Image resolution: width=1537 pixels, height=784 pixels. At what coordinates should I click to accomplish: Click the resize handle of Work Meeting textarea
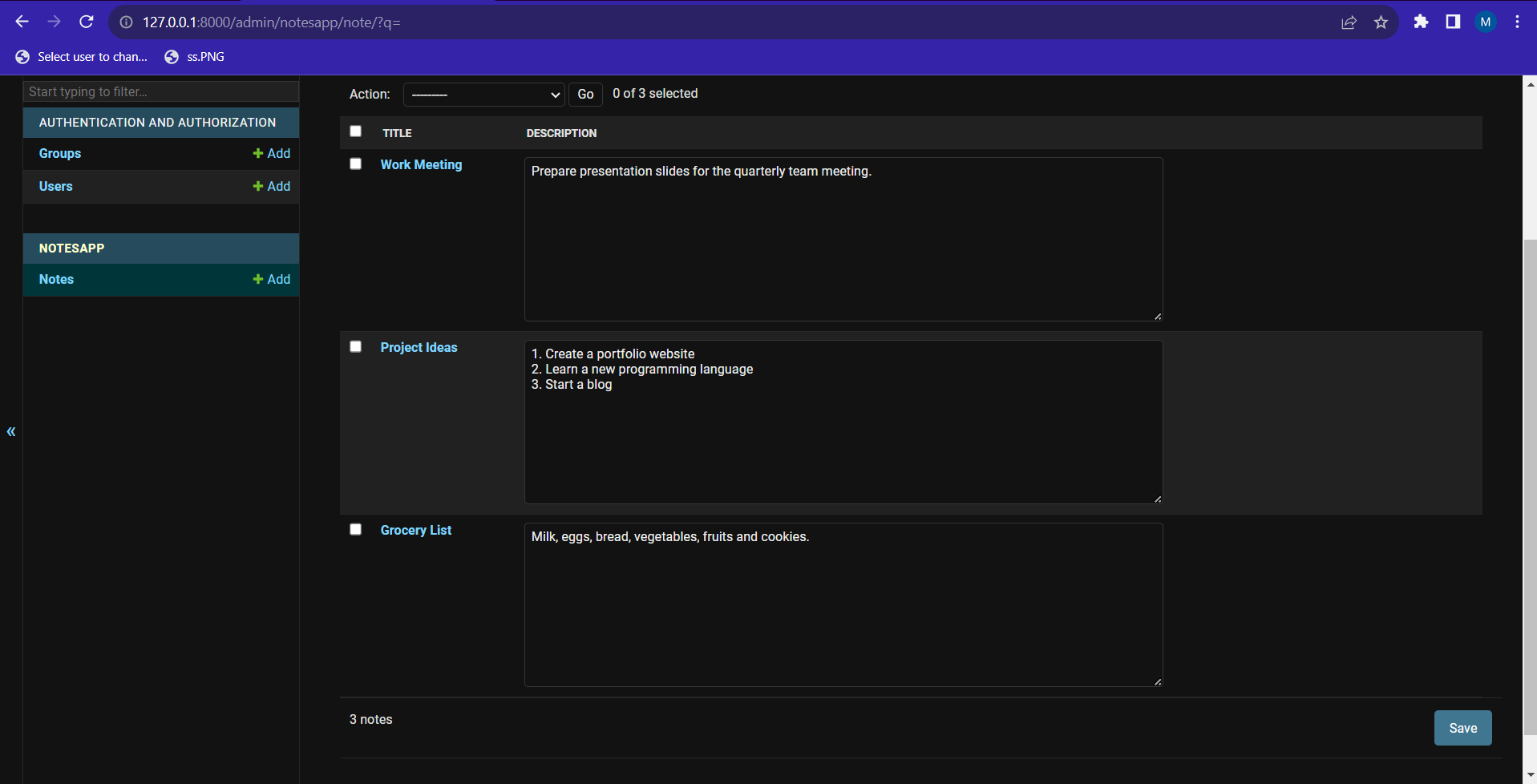point(1158,316)
